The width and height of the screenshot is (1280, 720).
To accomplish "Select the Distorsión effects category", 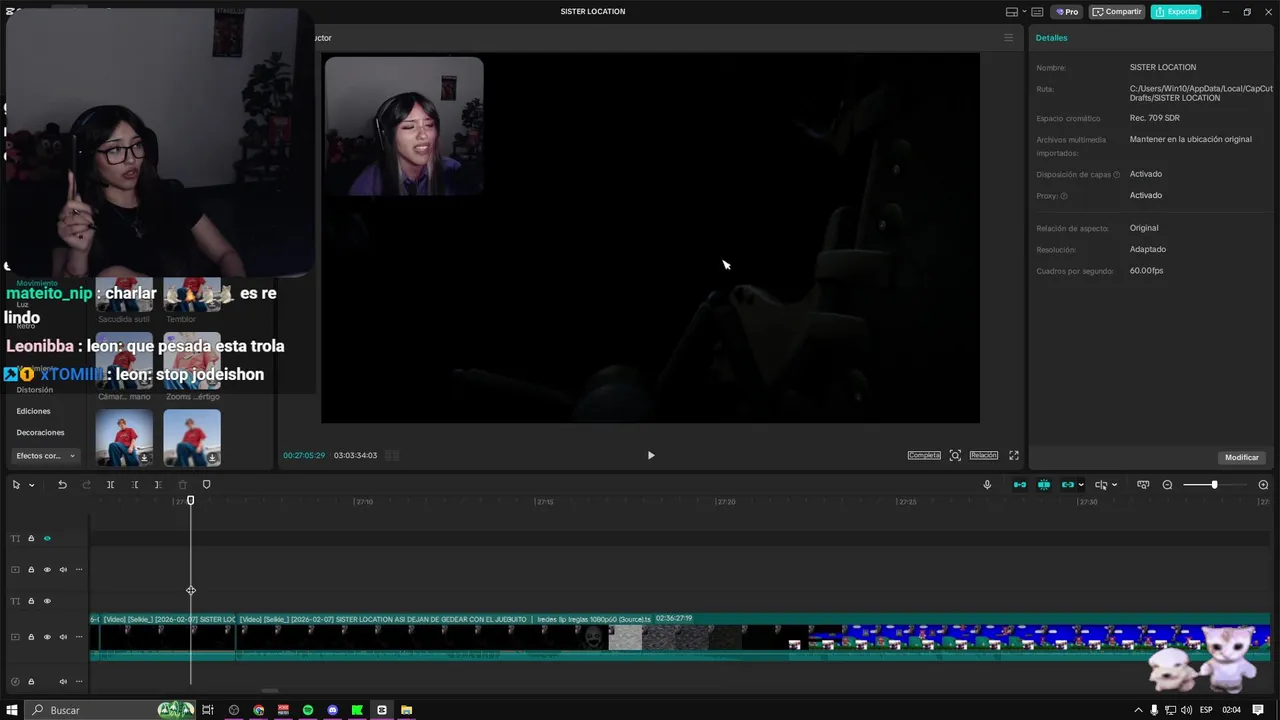I will pyautogui.click(x=35, y=390).
